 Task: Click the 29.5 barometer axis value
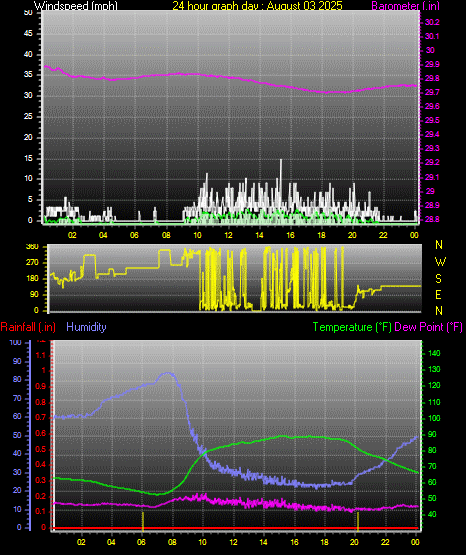[432, 120]
